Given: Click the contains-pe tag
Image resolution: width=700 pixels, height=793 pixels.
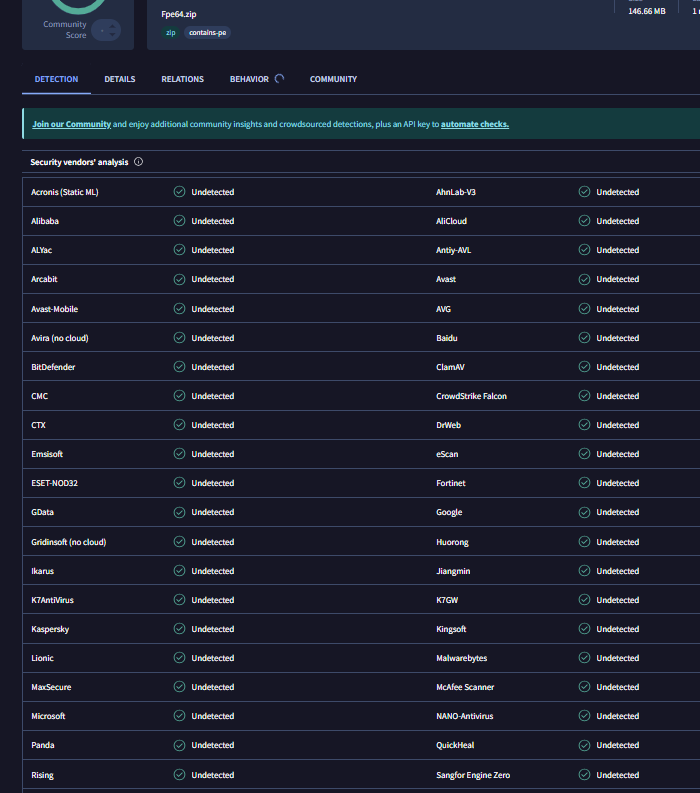Looking at the screenshot, I should point(207,33).
